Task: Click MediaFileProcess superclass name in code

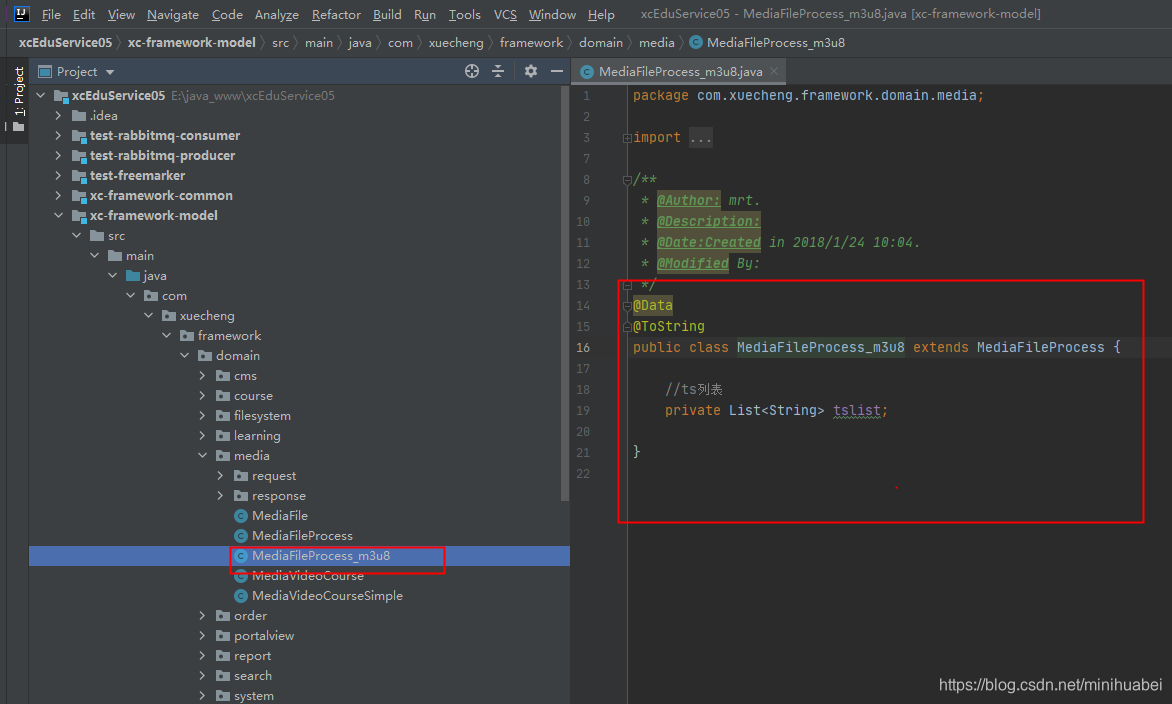Action: pyautogui.click(x=1040, y=347)
